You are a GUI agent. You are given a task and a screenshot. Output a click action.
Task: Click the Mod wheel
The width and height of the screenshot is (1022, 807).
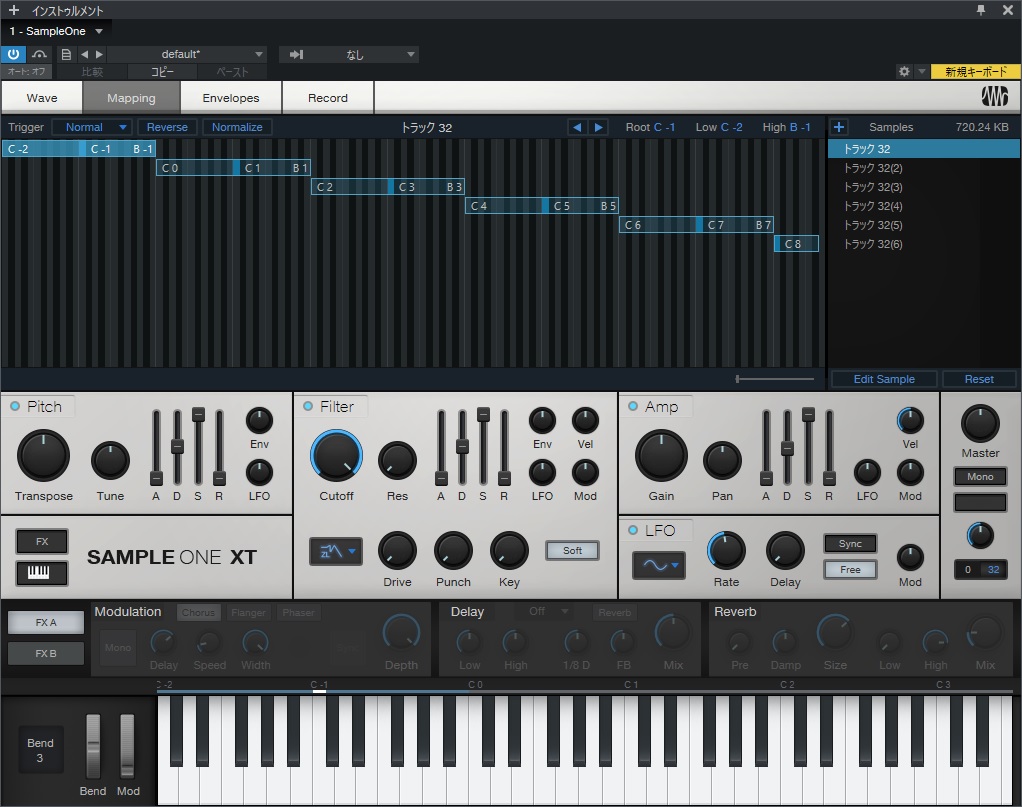pyautogui.click(x=127, y=745)
